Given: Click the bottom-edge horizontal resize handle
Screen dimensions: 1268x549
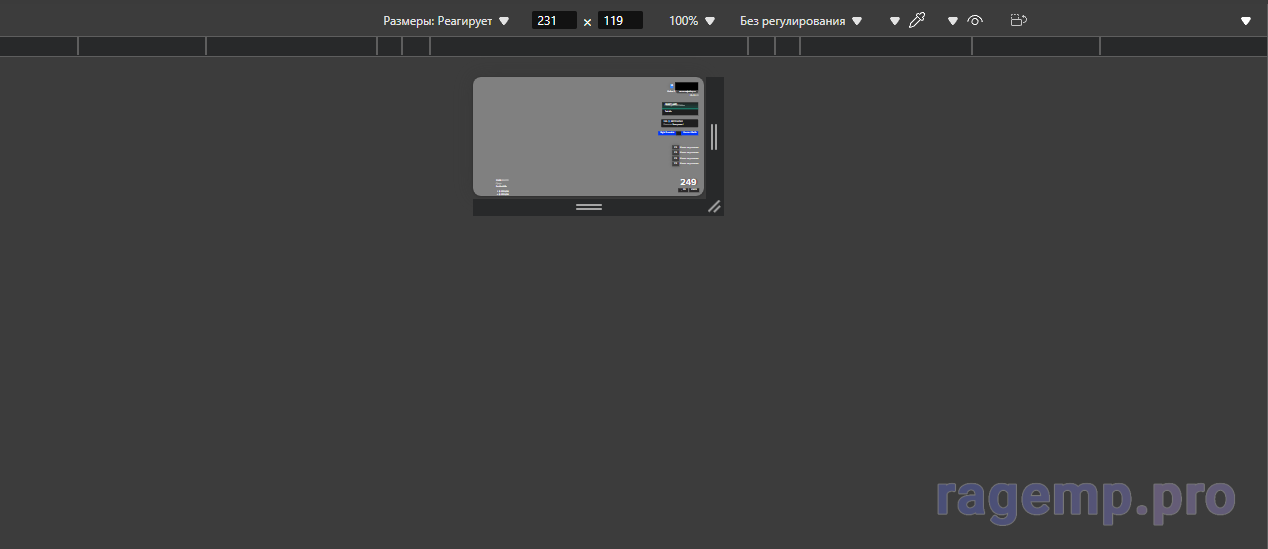Looking at the screenshot, I should tap(589, 207).
